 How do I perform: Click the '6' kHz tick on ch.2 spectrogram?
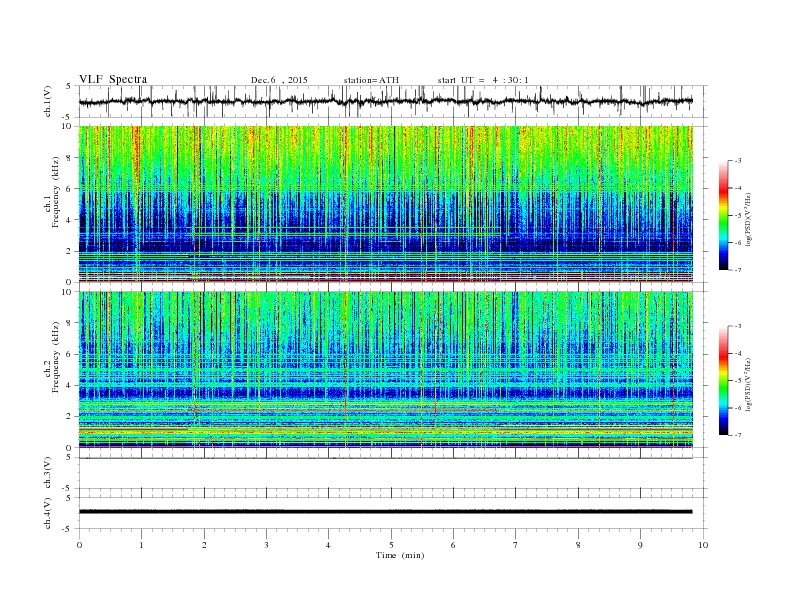70,354
